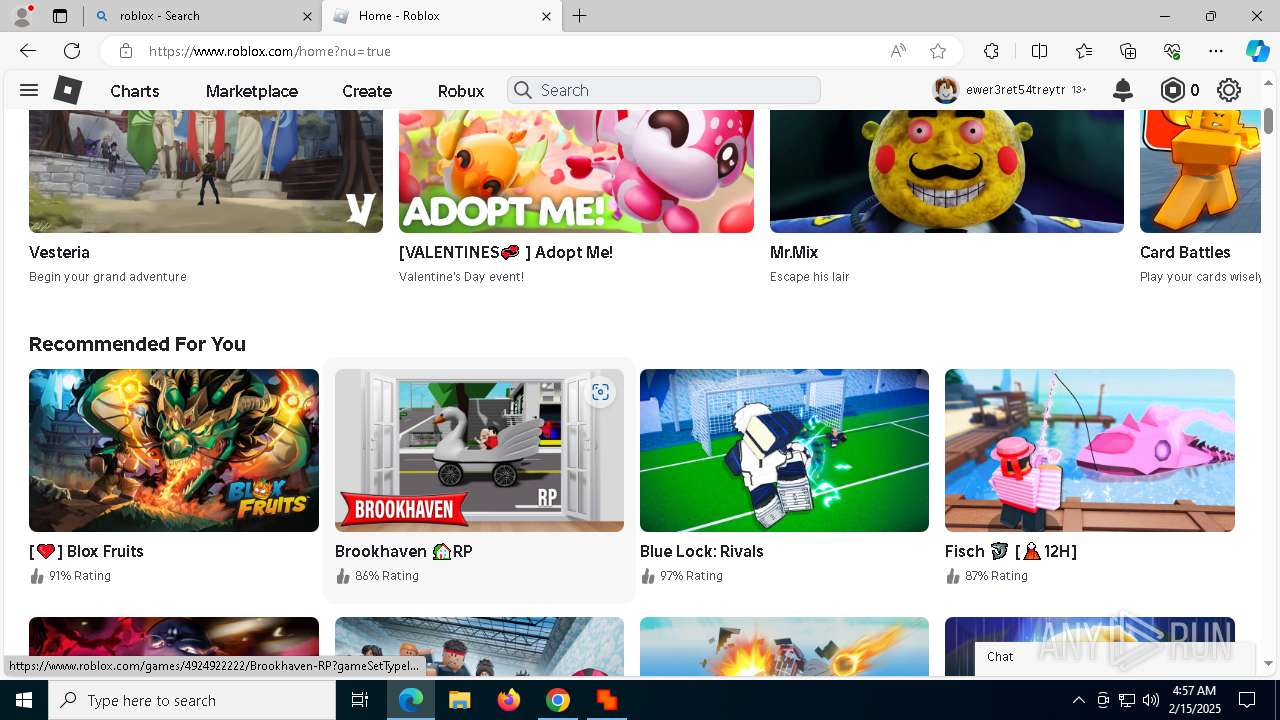Screen dimensions: 1280x720
Task: Add this page to favorites
Action: coord(938,51)
